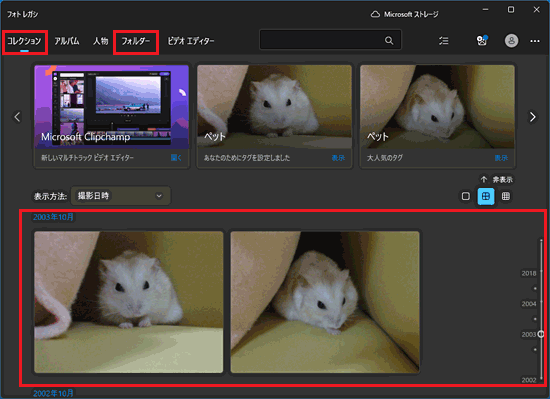Open the import photos icon
The image size is (550, 399).
coord(482,41)
